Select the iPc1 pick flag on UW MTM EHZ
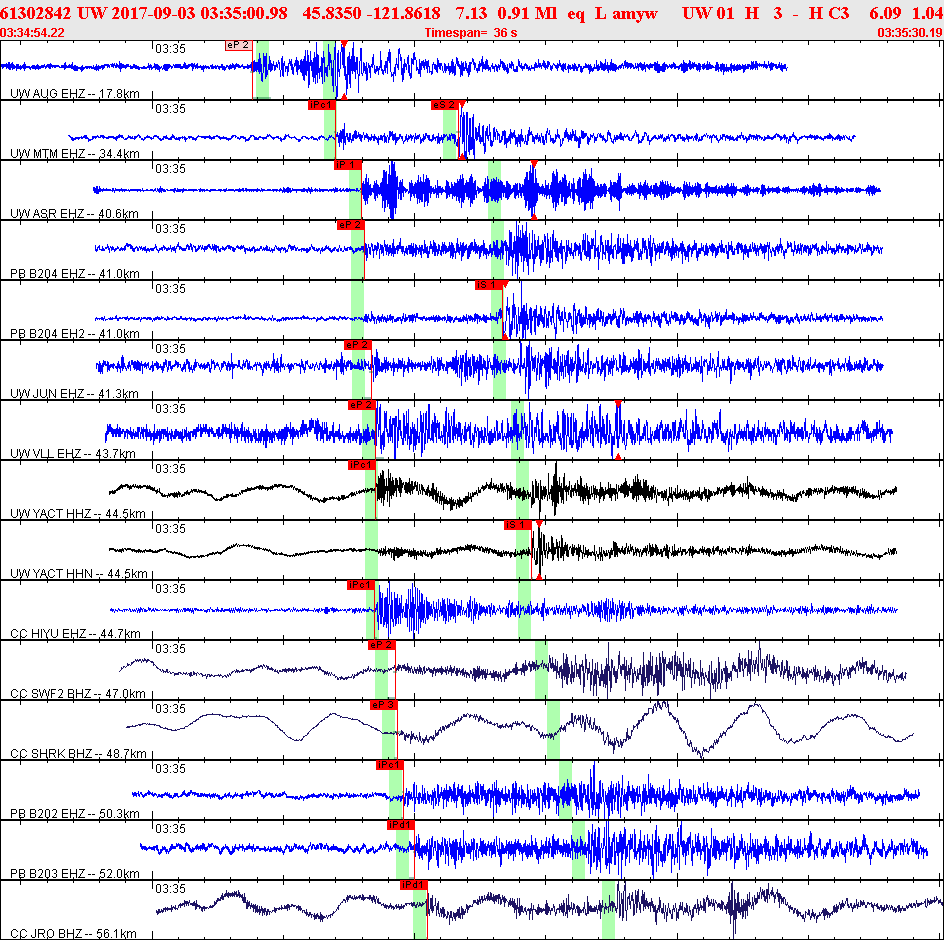Screen dimensions: 944x940 coord(321,105)
